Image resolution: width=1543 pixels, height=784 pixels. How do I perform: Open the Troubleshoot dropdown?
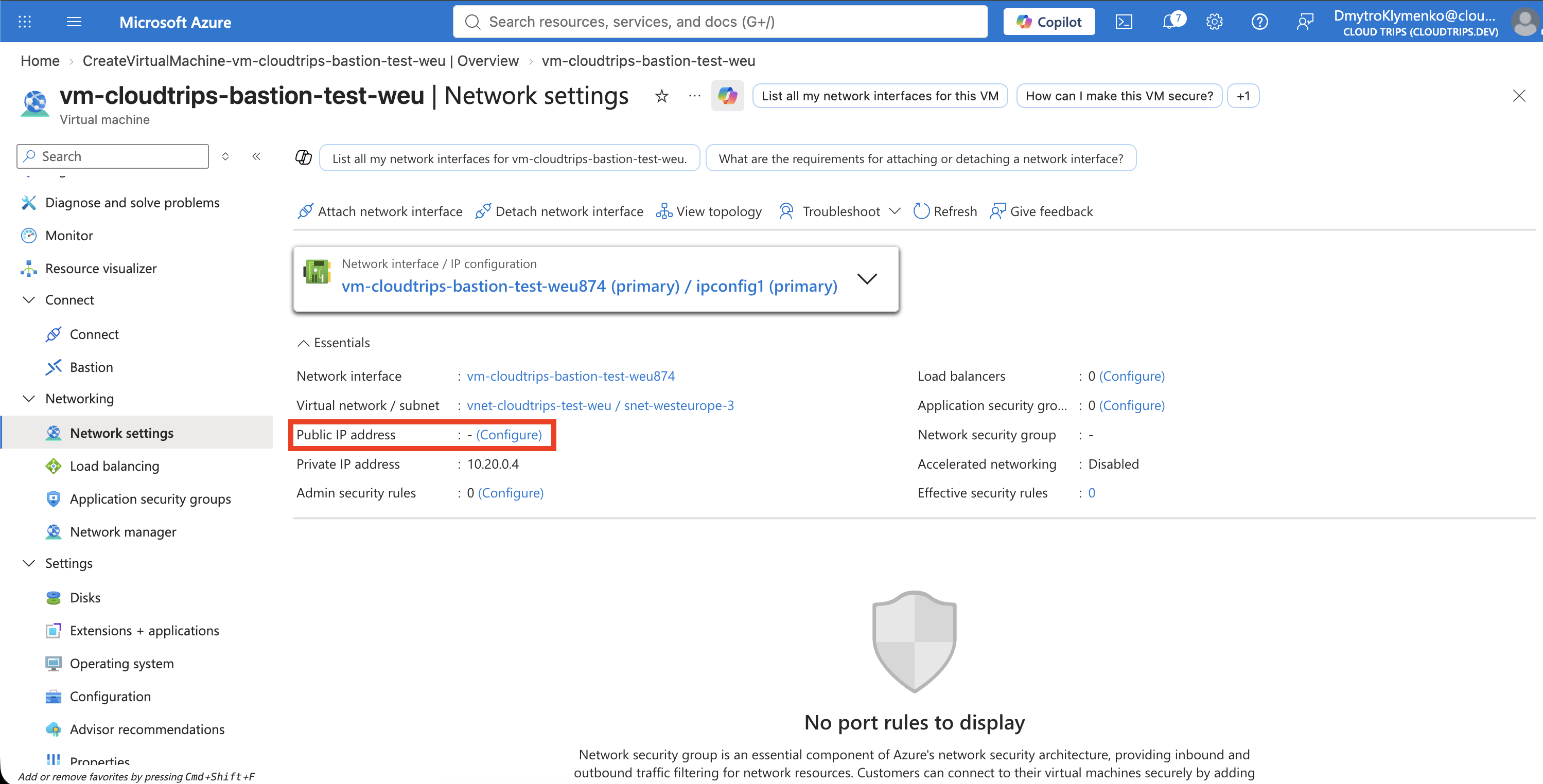[839, 211]
